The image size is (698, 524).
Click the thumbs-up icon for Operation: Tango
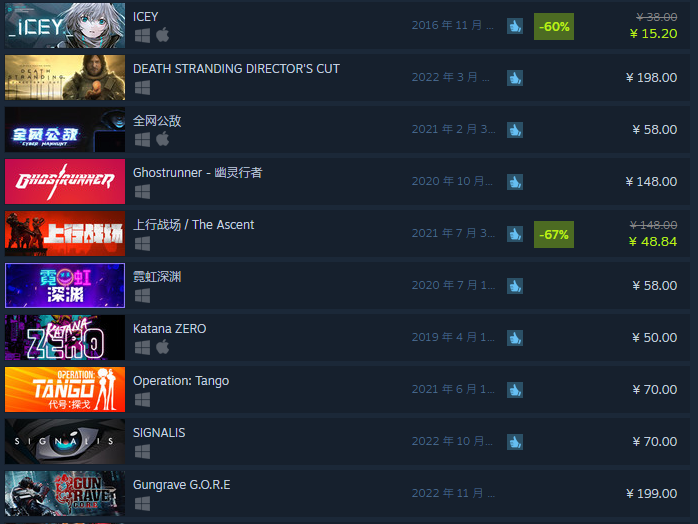515,390
